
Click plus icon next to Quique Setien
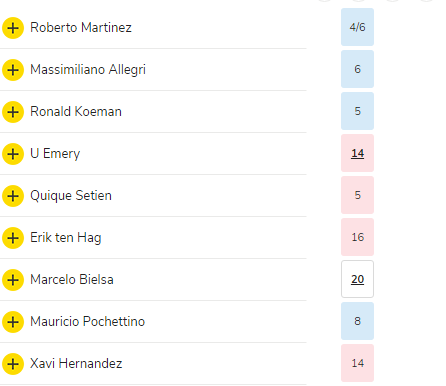(x=13, y=196)
